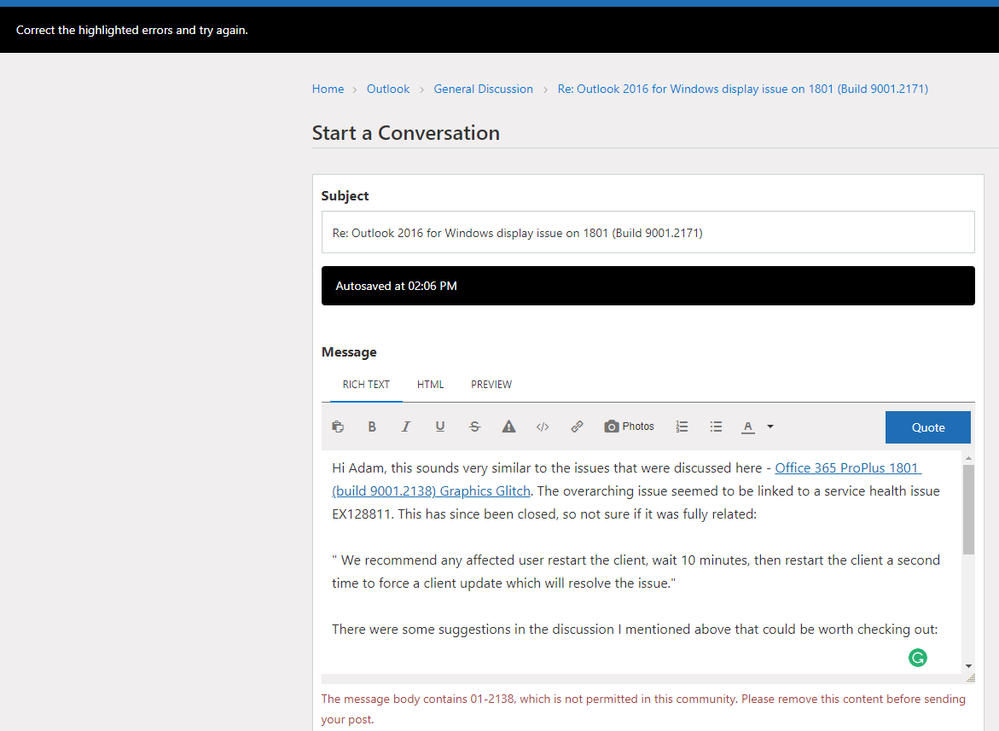The width and height of the screenshot is (999, 731).
Task: Click the text color A icon
Action: (748, 427)
